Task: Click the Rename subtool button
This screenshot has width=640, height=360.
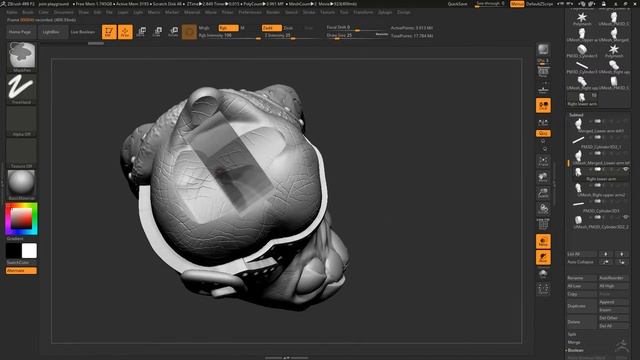Action: pyautogui.click(x=582, y=278)
